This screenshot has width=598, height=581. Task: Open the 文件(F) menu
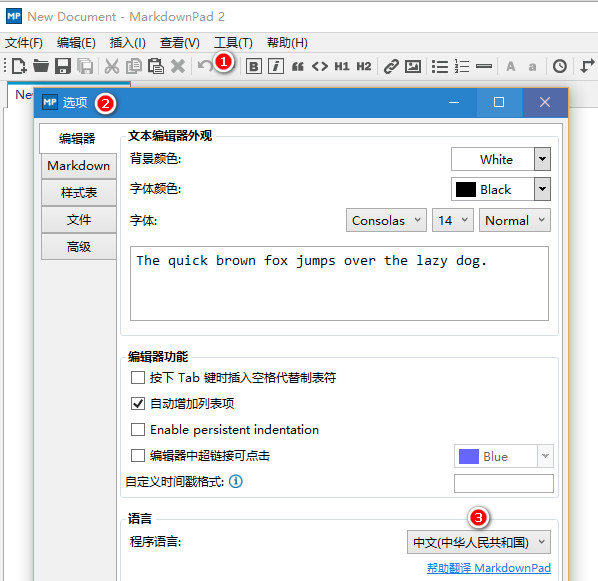(24, 43)
